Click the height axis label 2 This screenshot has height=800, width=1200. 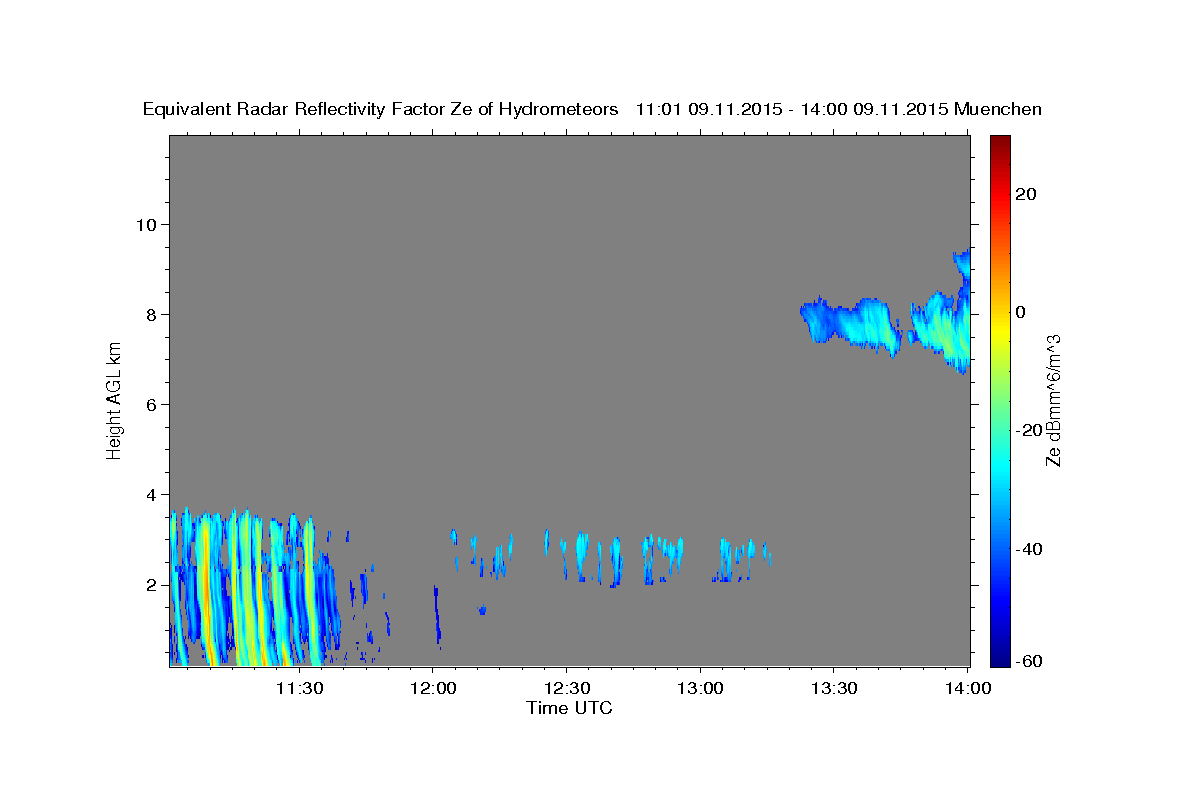point(152,584)
